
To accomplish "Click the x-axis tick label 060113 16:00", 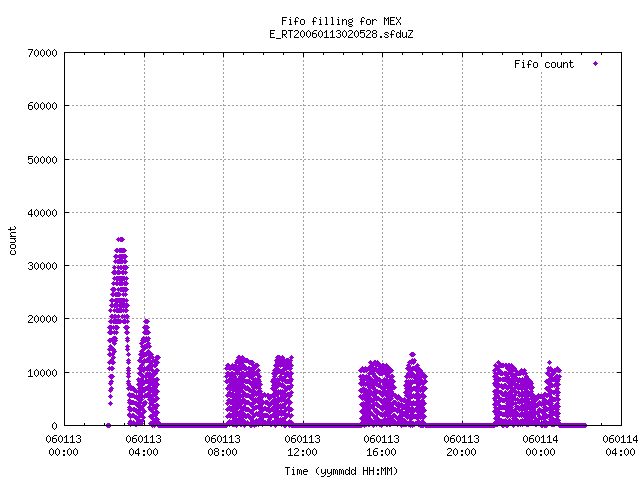I will click(381, 446).
